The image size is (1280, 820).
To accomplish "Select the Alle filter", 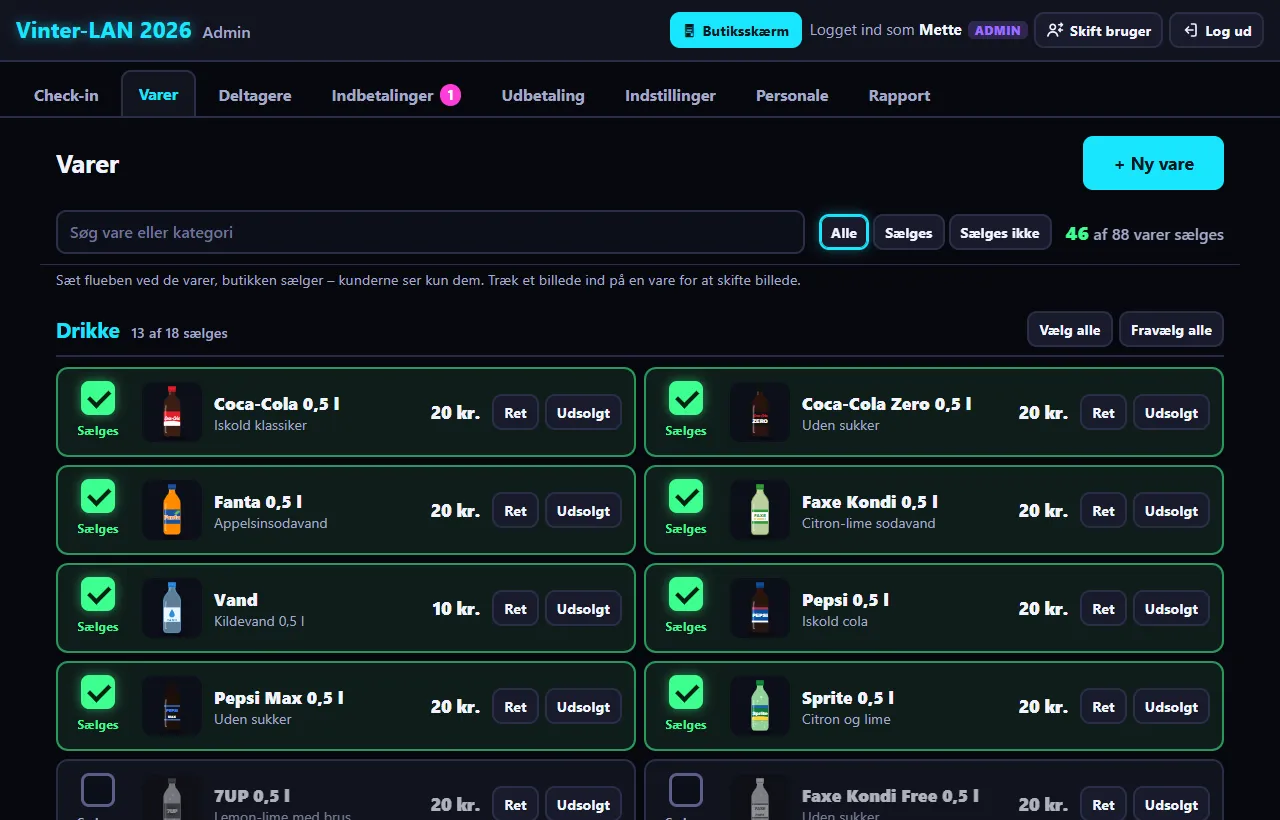I will (x=844, y=232).
